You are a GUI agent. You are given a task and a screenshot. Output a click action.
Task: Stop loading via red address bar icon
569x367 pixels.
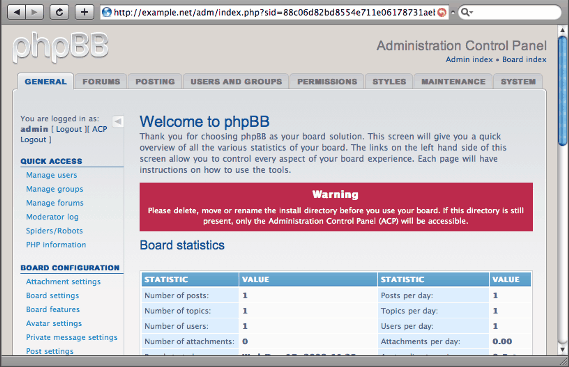(442, 13)
